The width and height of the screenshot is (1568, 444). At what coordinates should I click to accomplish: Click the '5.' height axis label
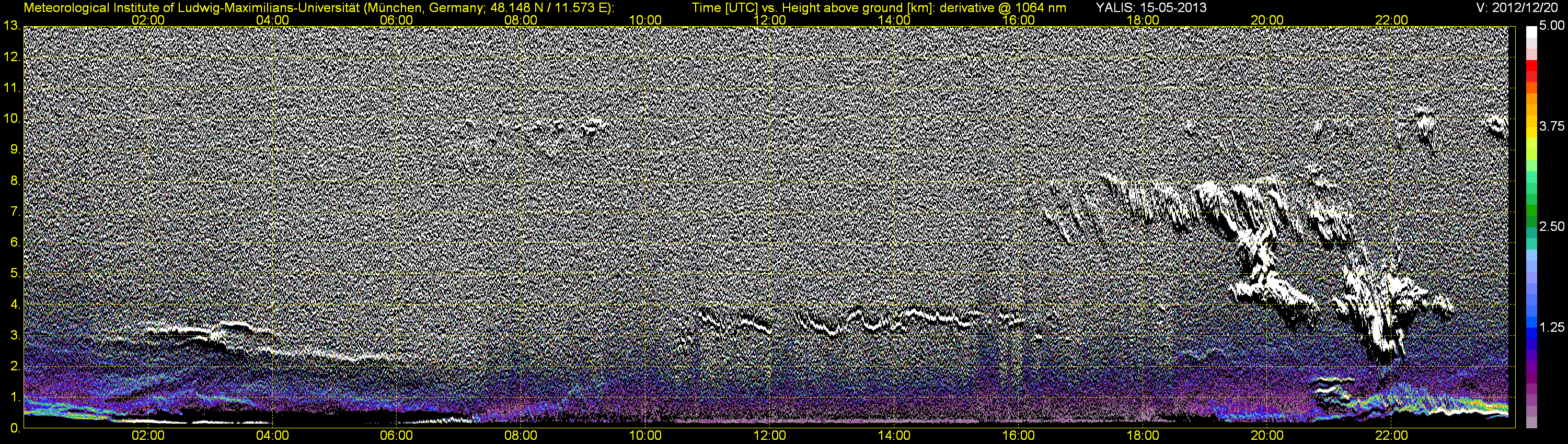pyautogui.click(x=15, y=273)
